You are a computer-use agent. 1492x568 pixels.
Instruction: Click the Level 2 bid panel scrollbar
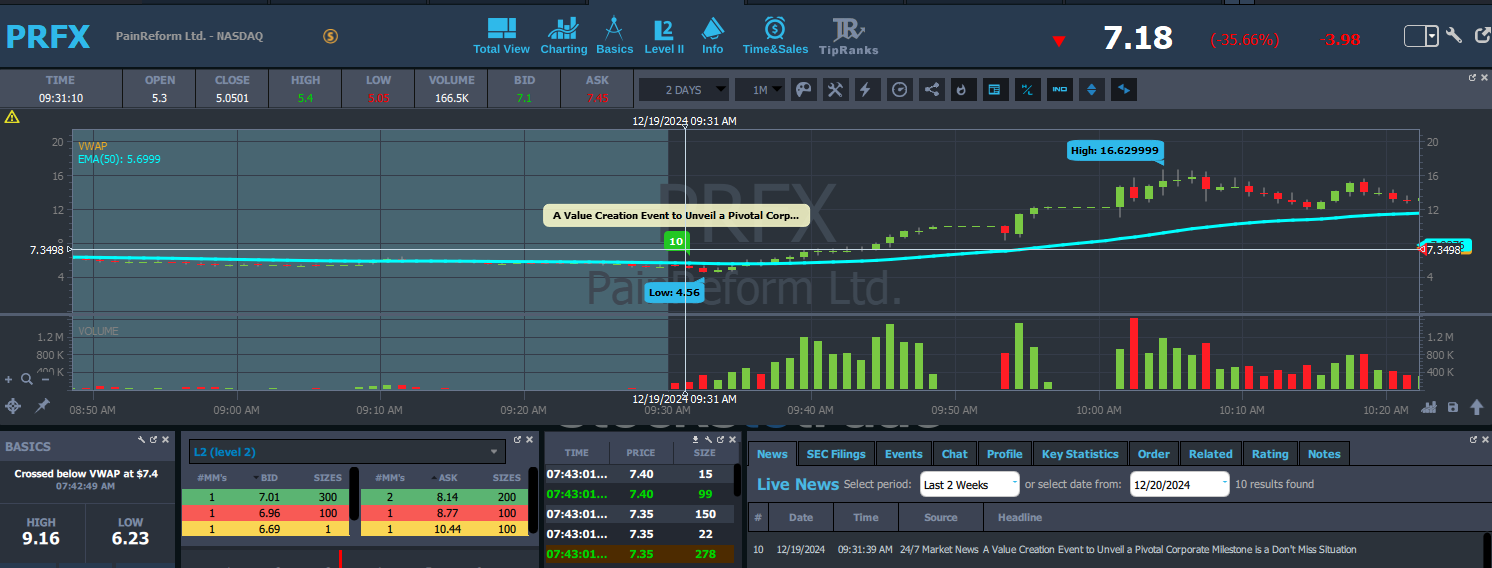[354, 494]
